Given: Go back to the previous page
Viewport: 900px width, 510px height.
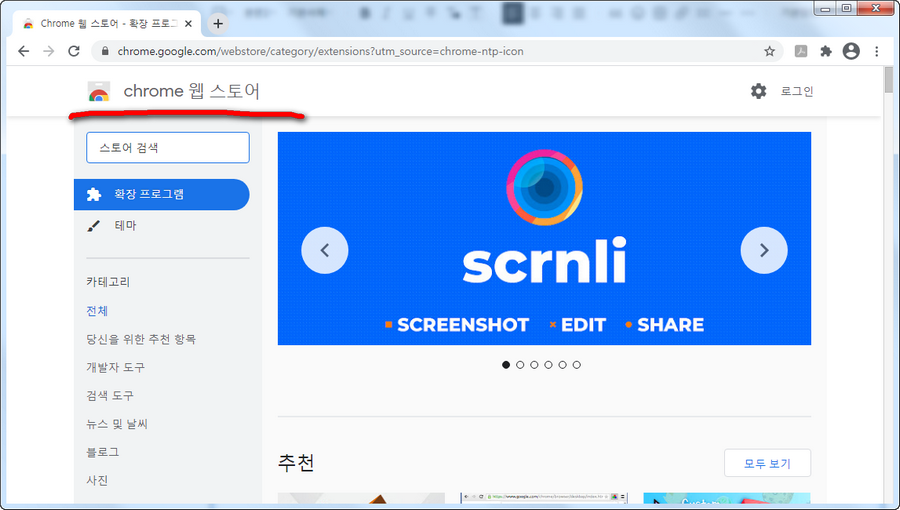Looking at the screenshot, I should 24,51.
